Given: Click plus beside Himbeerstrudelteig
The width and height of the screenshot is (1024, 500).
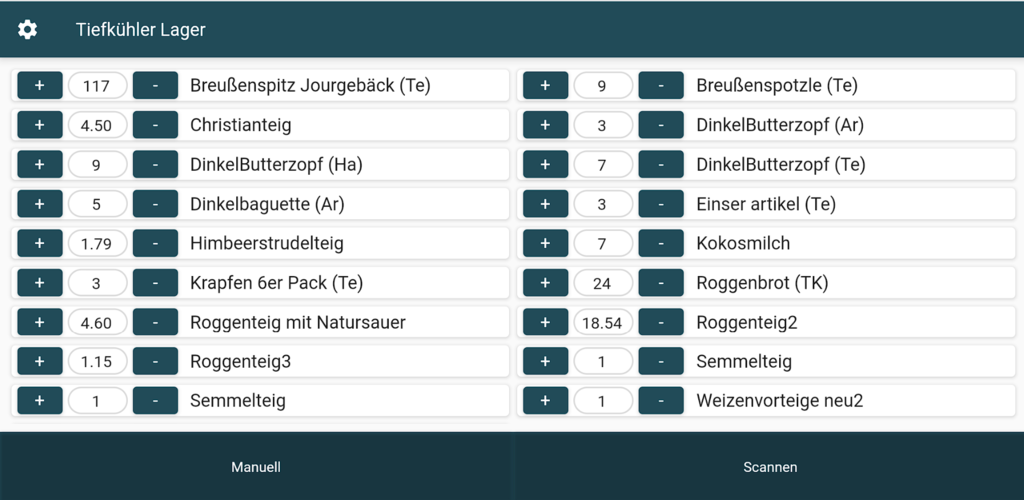Looking at the screenshot, I should (40, 243).
